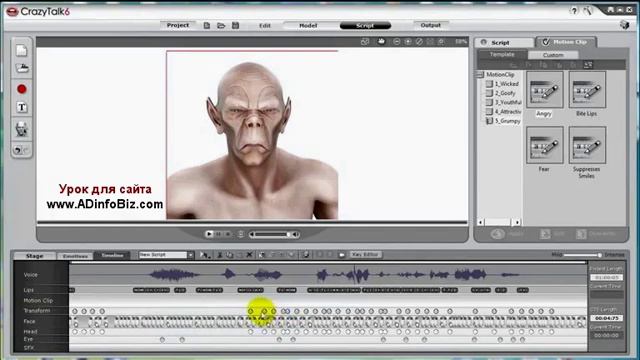Open the Edit menu
The width and height of the screenshot is (640, 360).
pyautogui.click(x=264, y=25)
